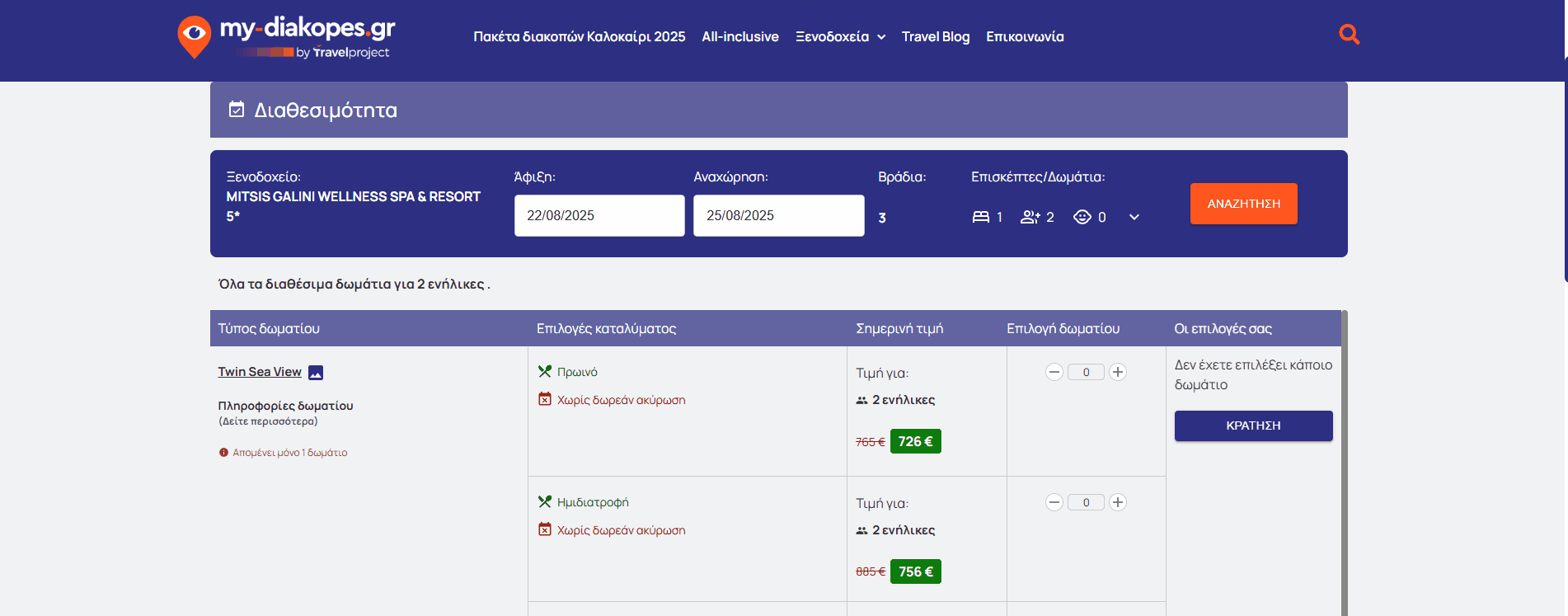Click the Τύπος δωματίου column header
Screen dimensions: 1568x616
[269, 328]
